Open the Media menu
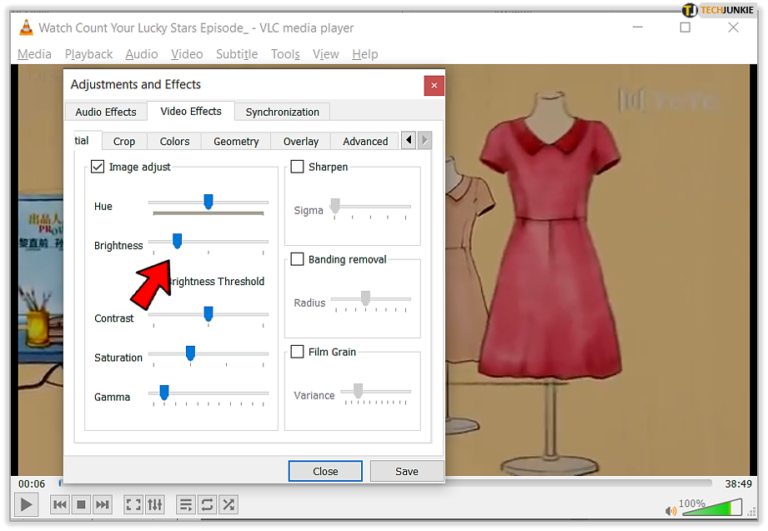 (34, 54)
